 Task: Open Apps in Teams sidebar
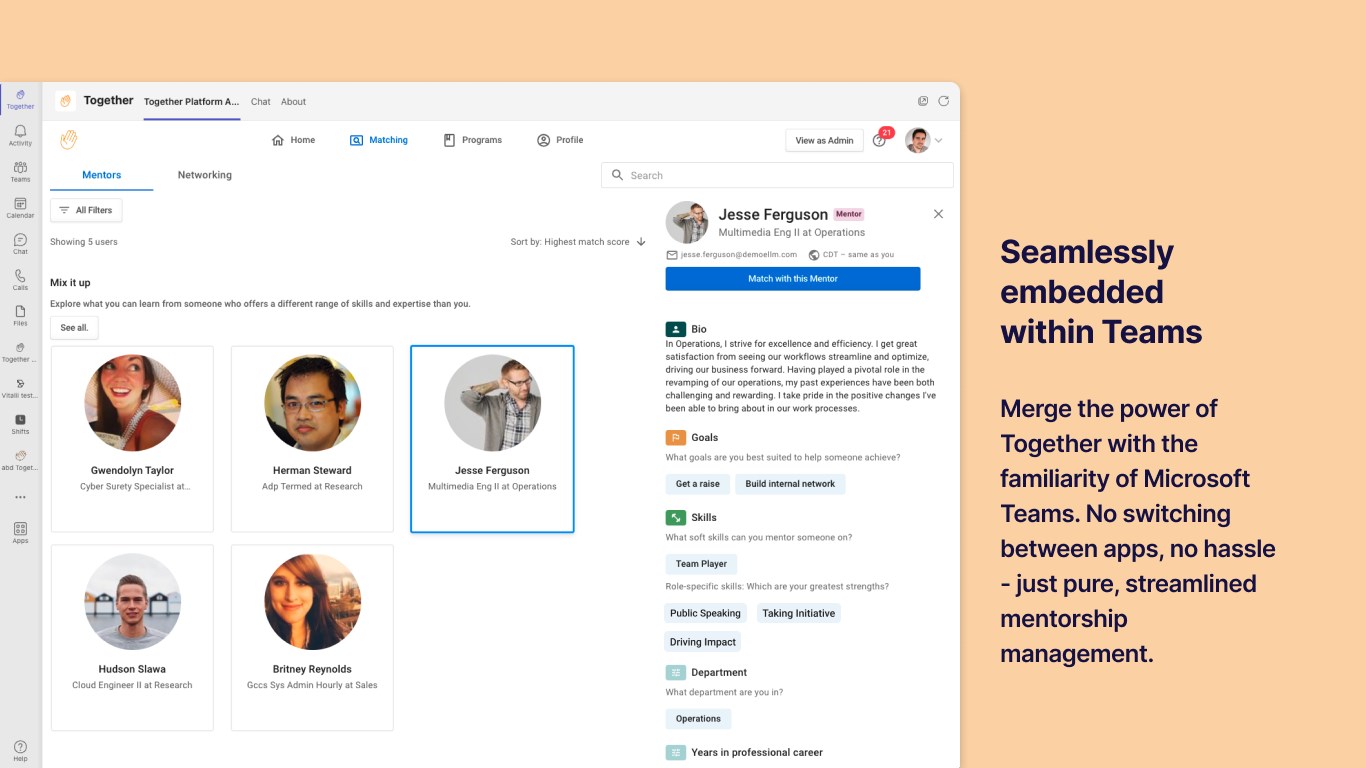pos(20,532)
